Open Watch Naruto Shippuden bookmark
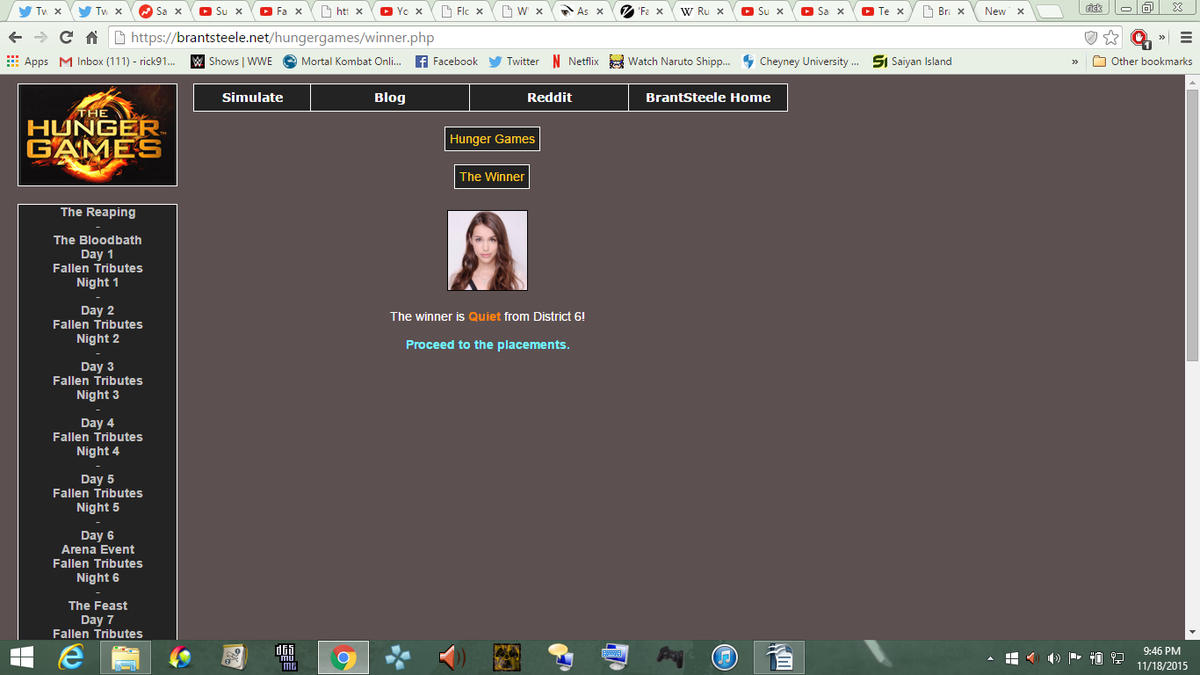Viewport: 1200px width, 675px height. coord(670,61)
